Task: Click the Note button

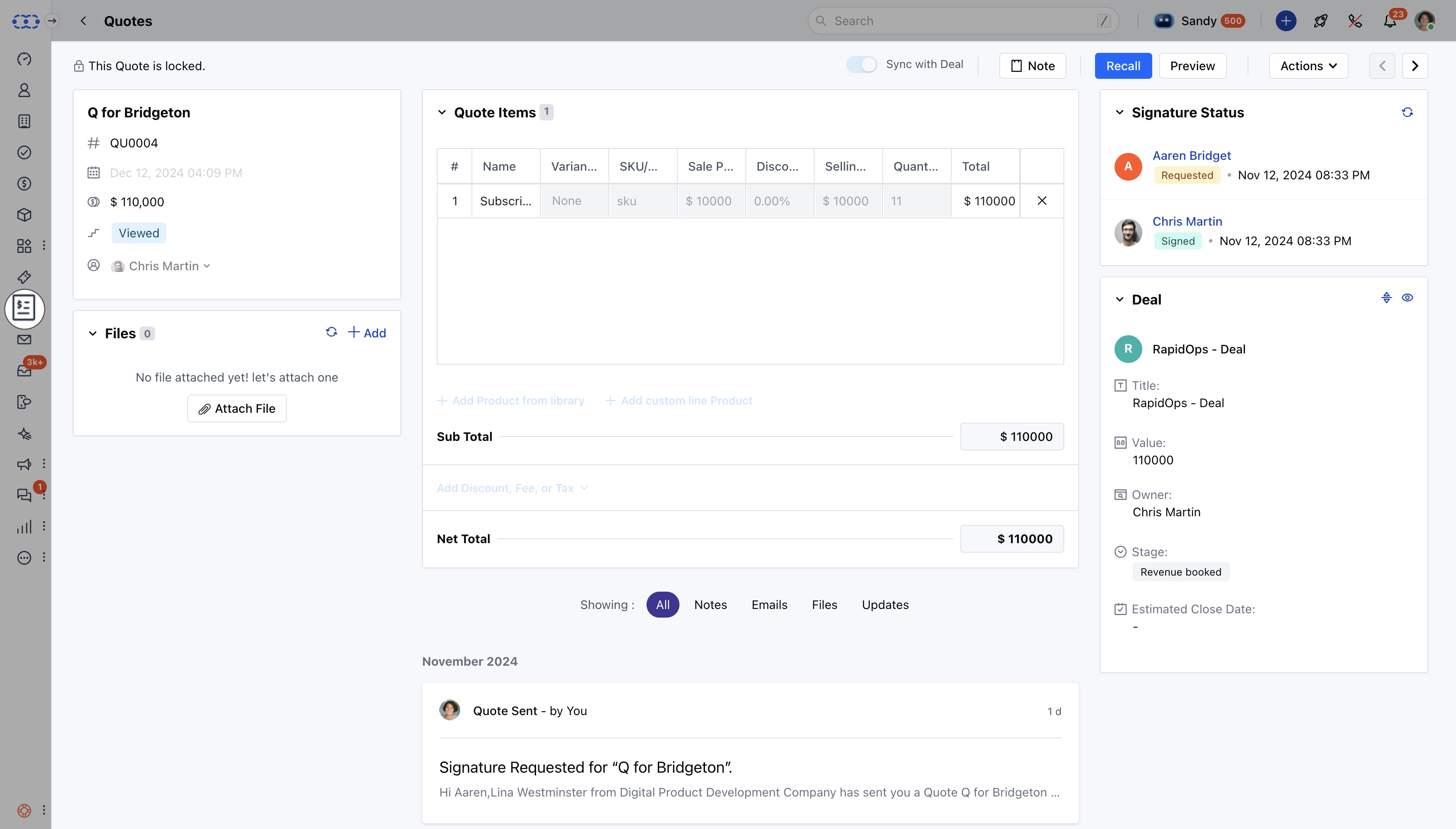Action: coord(1033,66)
